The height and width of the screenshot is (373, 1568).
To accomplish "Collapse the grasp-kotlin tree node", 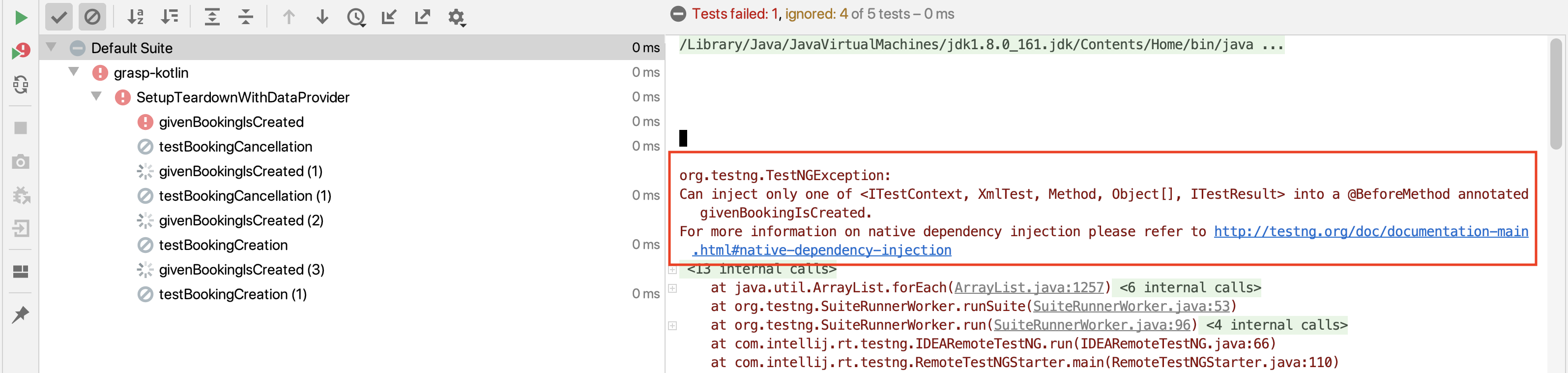I will 74,71.
